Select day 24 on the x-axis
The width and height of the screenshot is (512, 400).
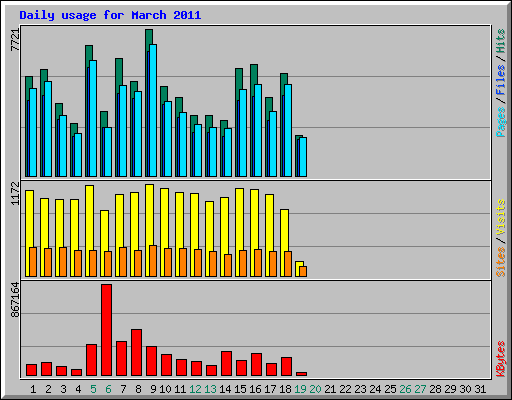pyautogui.click(x=375, y=389)
